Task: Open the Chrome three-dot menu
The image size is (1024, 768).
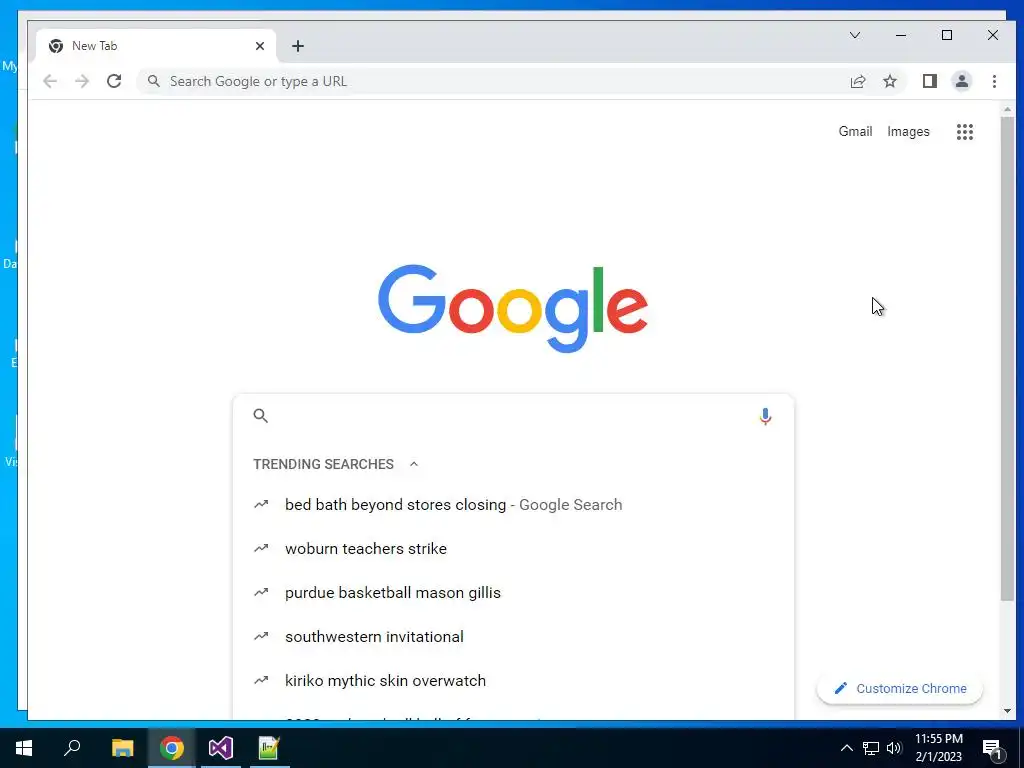Action: click(x=994, y=81)
